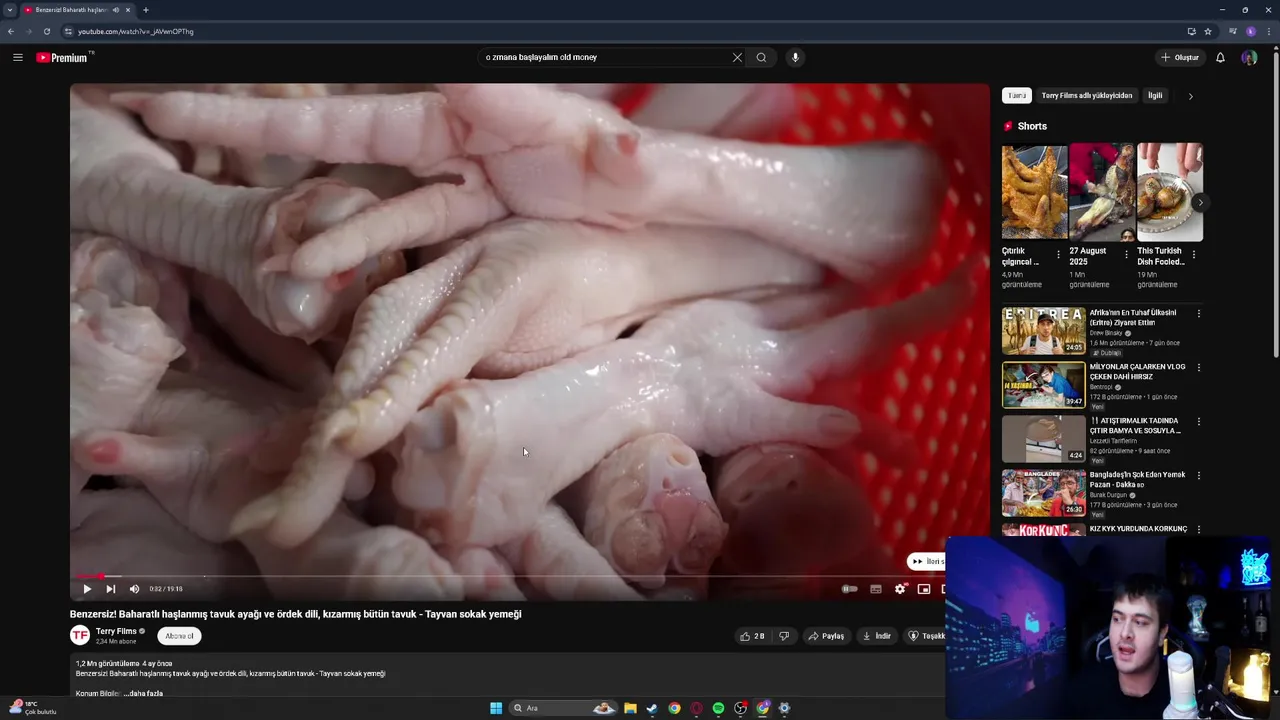Download the video with İndir
The height and width of the screenshot is (720, 1280).
tap(877, 636)
